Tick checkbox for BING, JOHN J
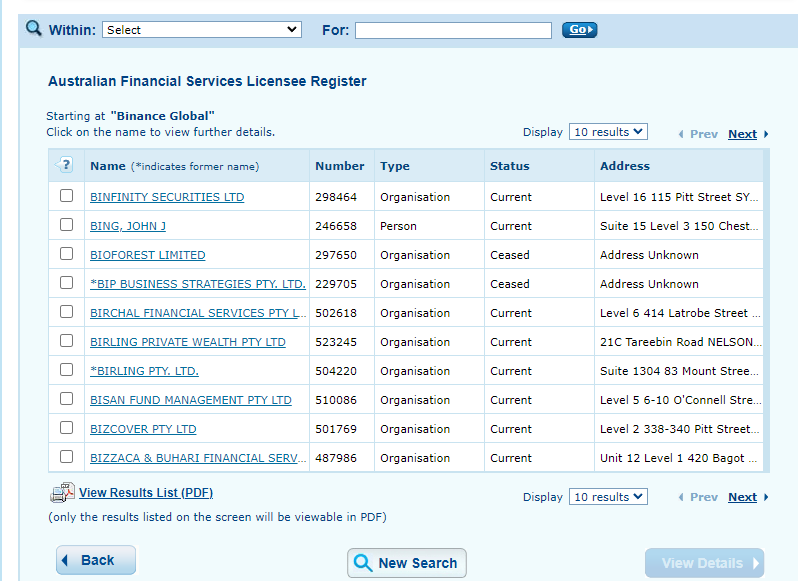Screen dimensions: 798x581 [x=66, y=225]
